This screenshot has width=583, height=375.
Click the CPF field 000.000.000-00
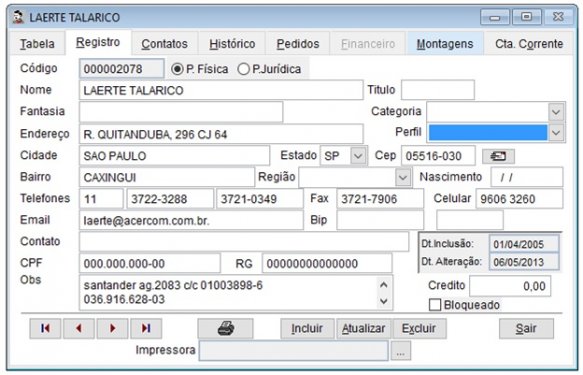149,264
